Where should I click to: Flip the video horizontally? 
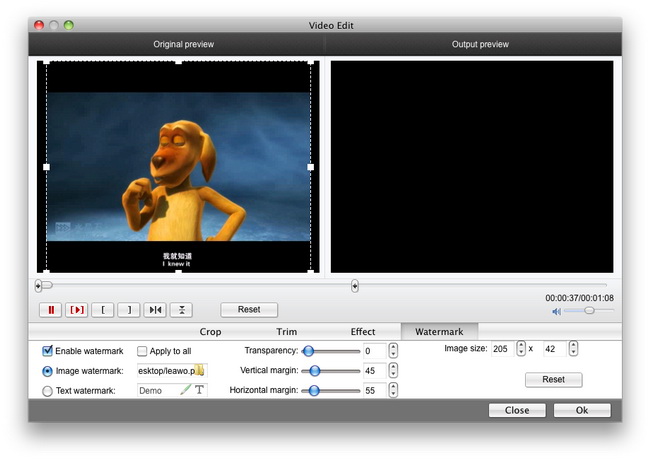[x=155, y=310]
